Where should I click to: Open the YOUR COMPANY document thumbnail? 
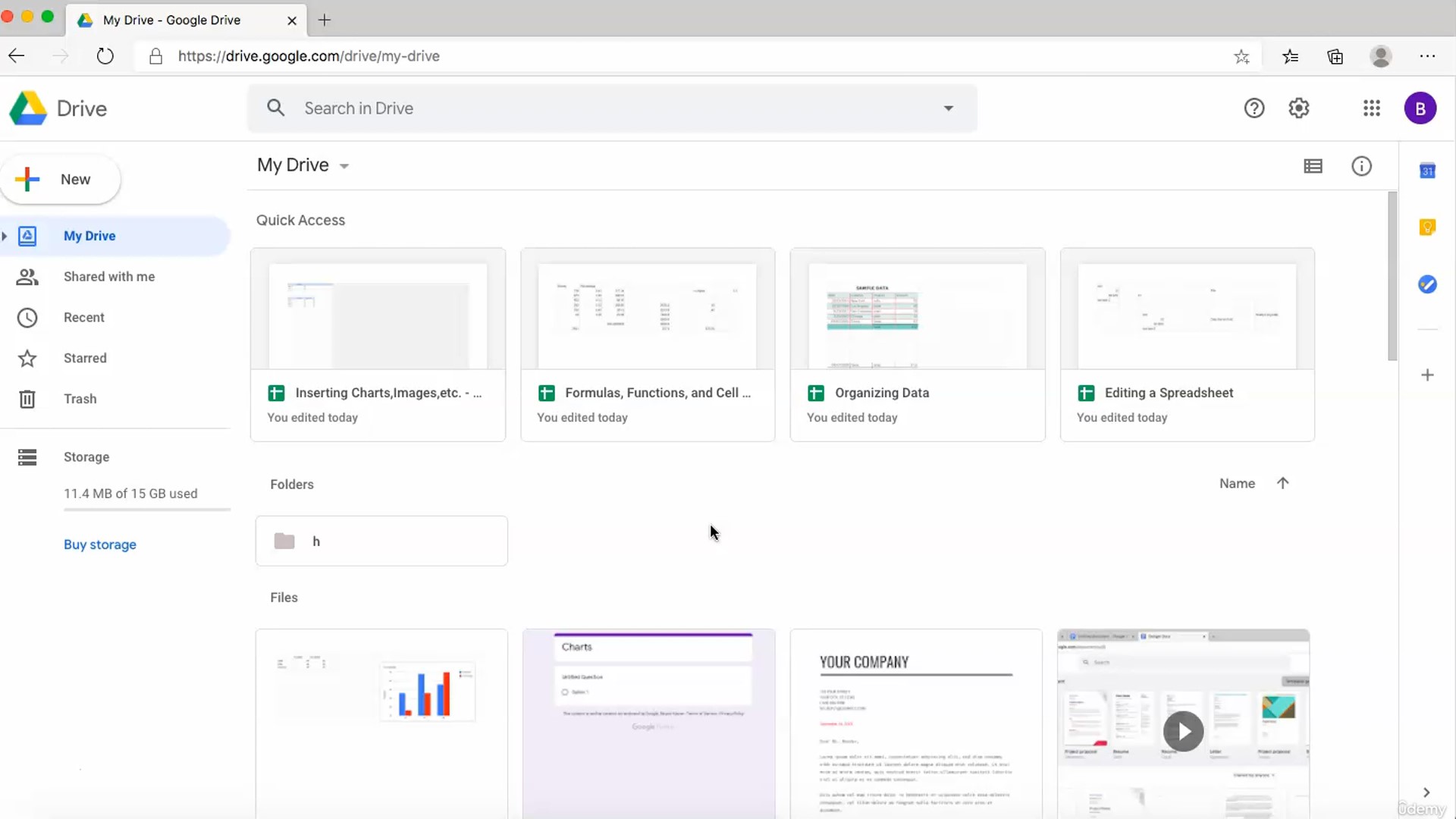tap(916, 723)
